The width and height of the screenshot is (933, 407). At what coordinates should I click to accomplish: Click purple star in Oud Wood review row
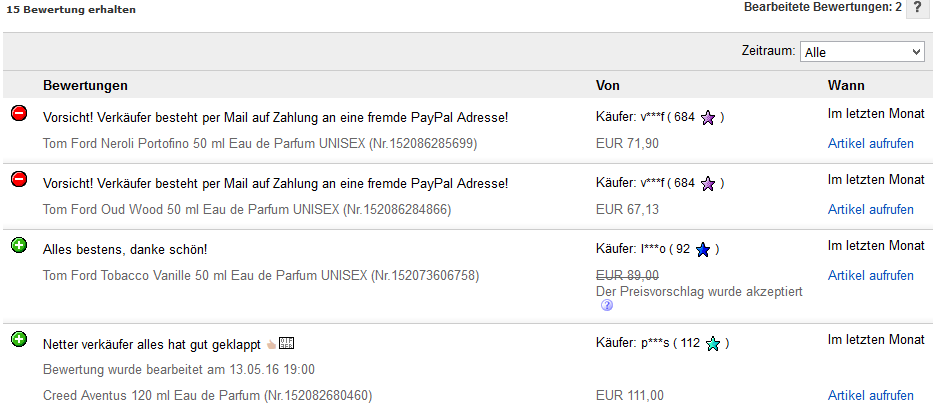707,183
